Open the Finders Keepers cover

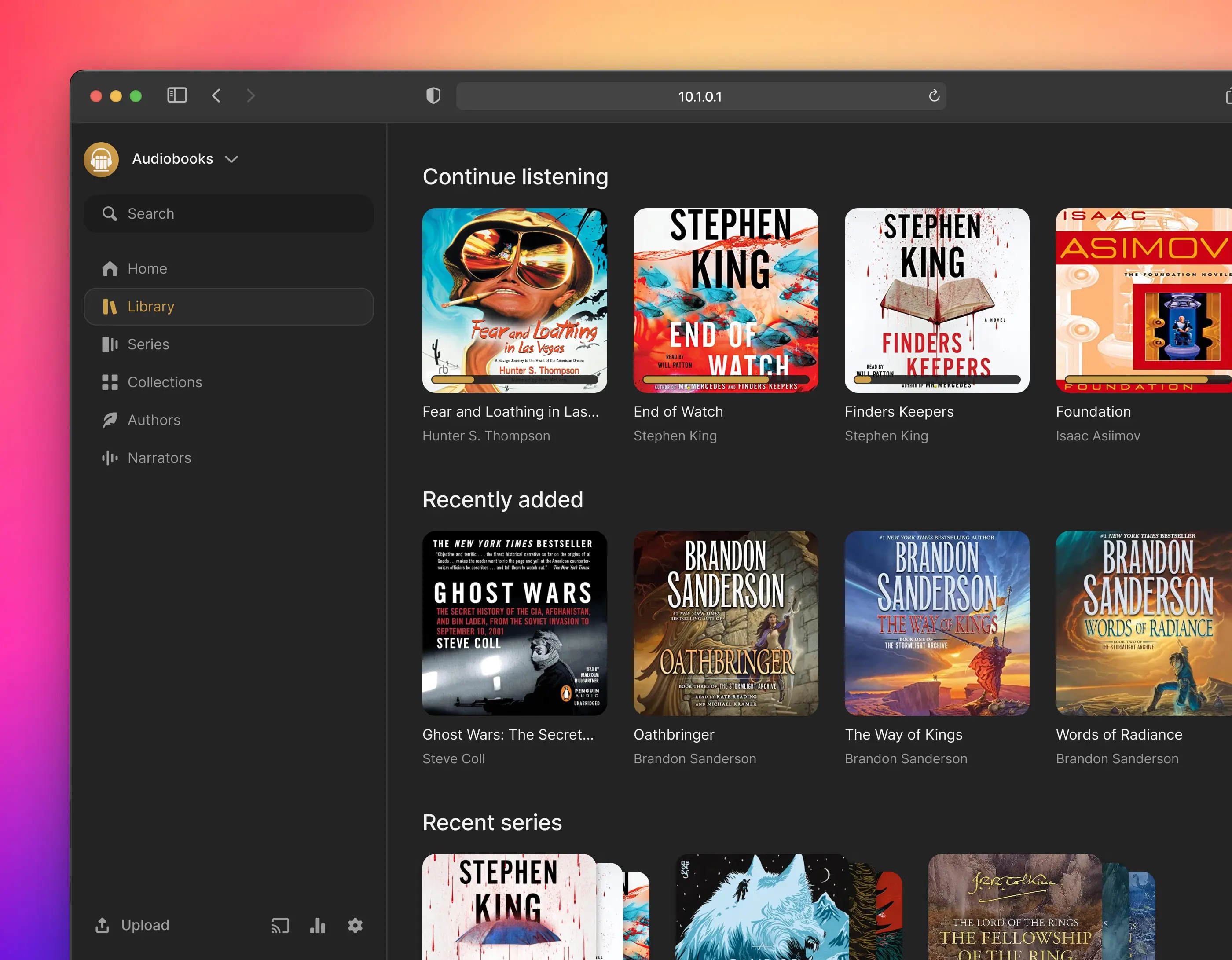click(x=937, y=300)
